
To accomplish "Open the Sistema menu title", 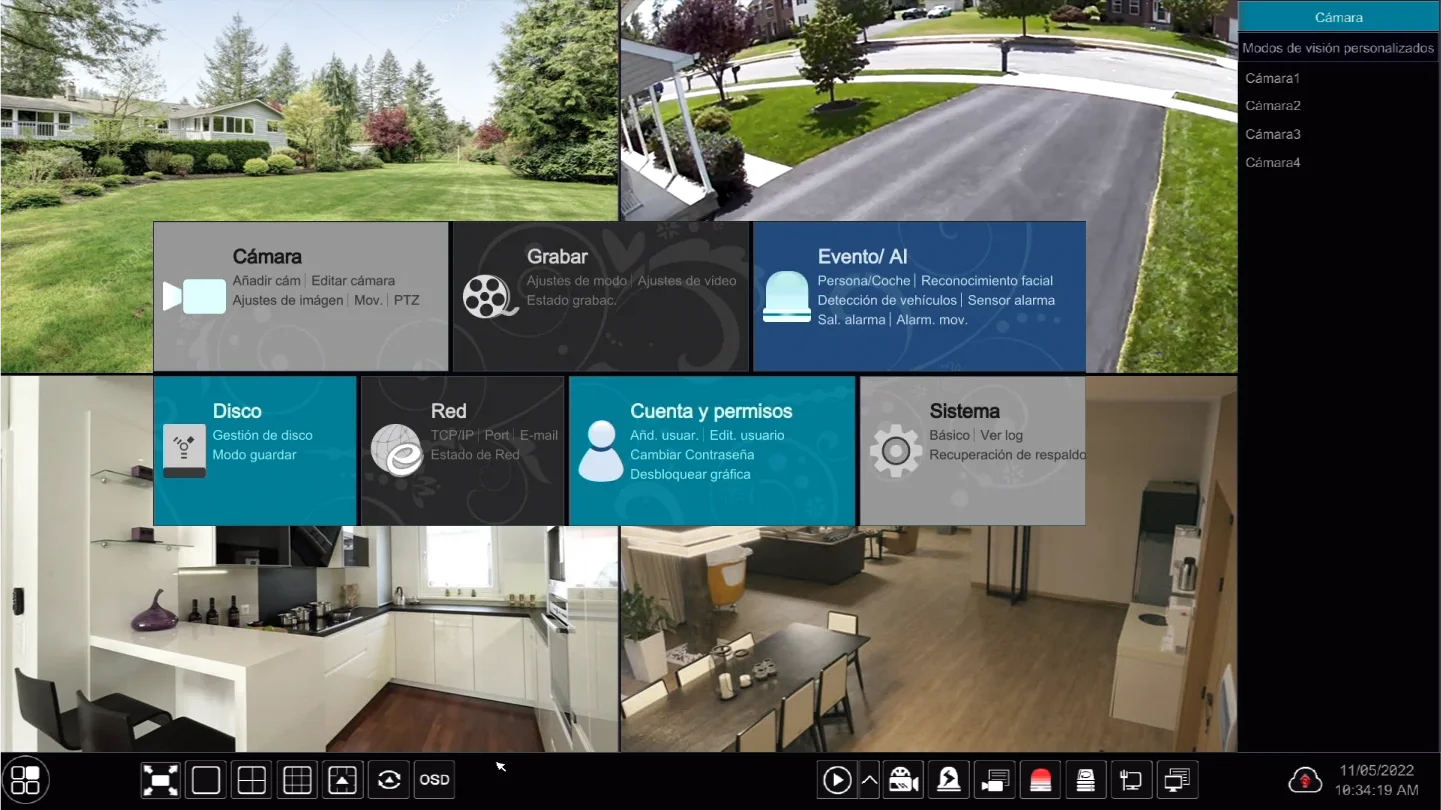I will pyautogui.click(x=964, y=411).
